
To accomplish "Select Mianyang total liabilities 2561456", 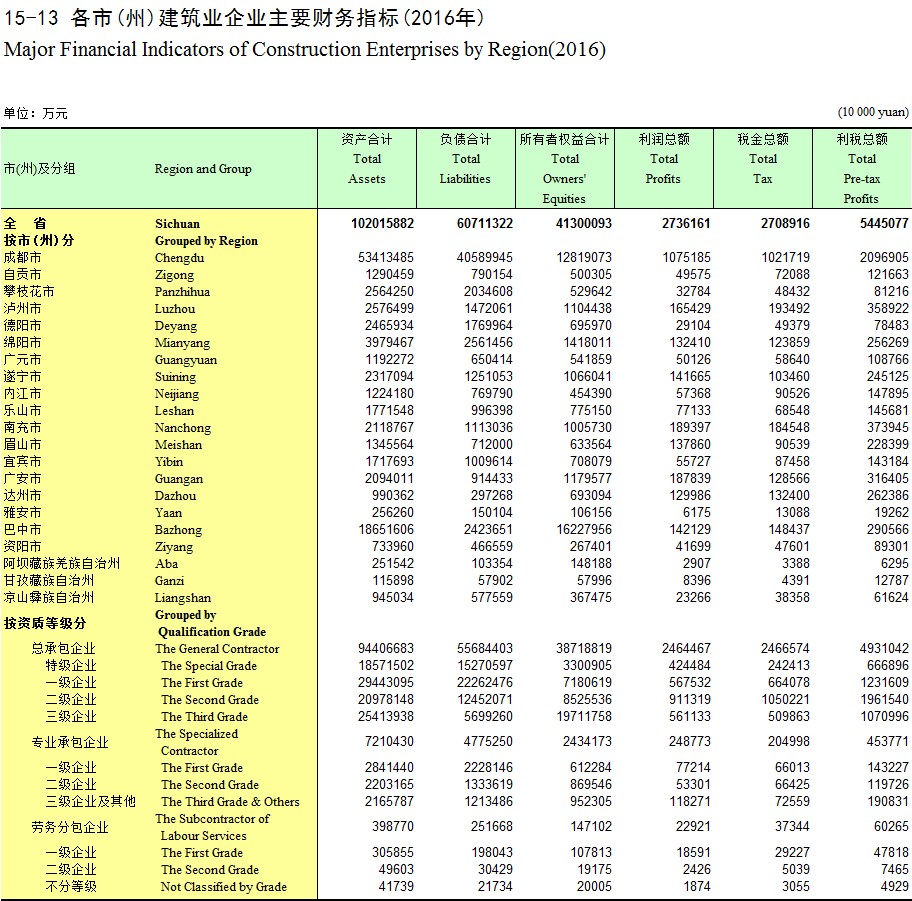I will pos(488,343).
